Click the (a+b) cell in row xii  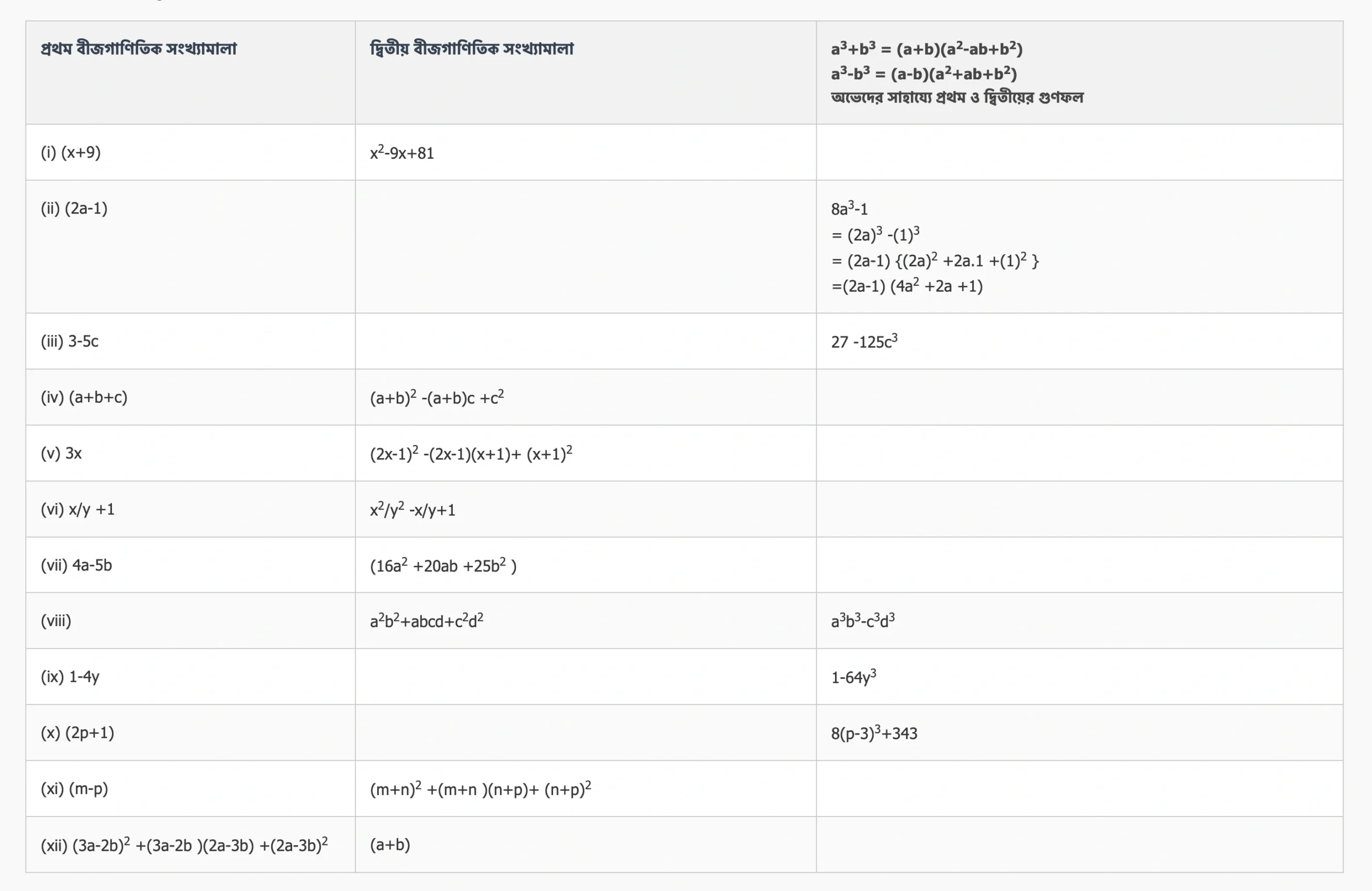(x=390, y=845)
